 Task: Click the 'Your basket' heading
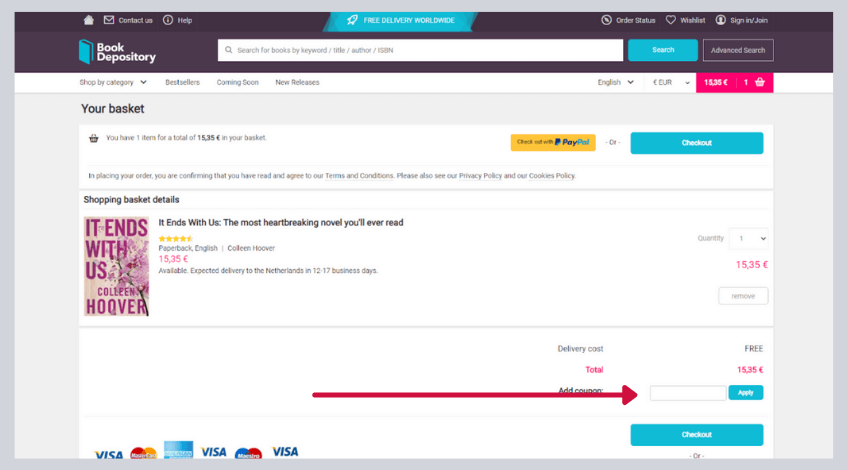[112, 109]
